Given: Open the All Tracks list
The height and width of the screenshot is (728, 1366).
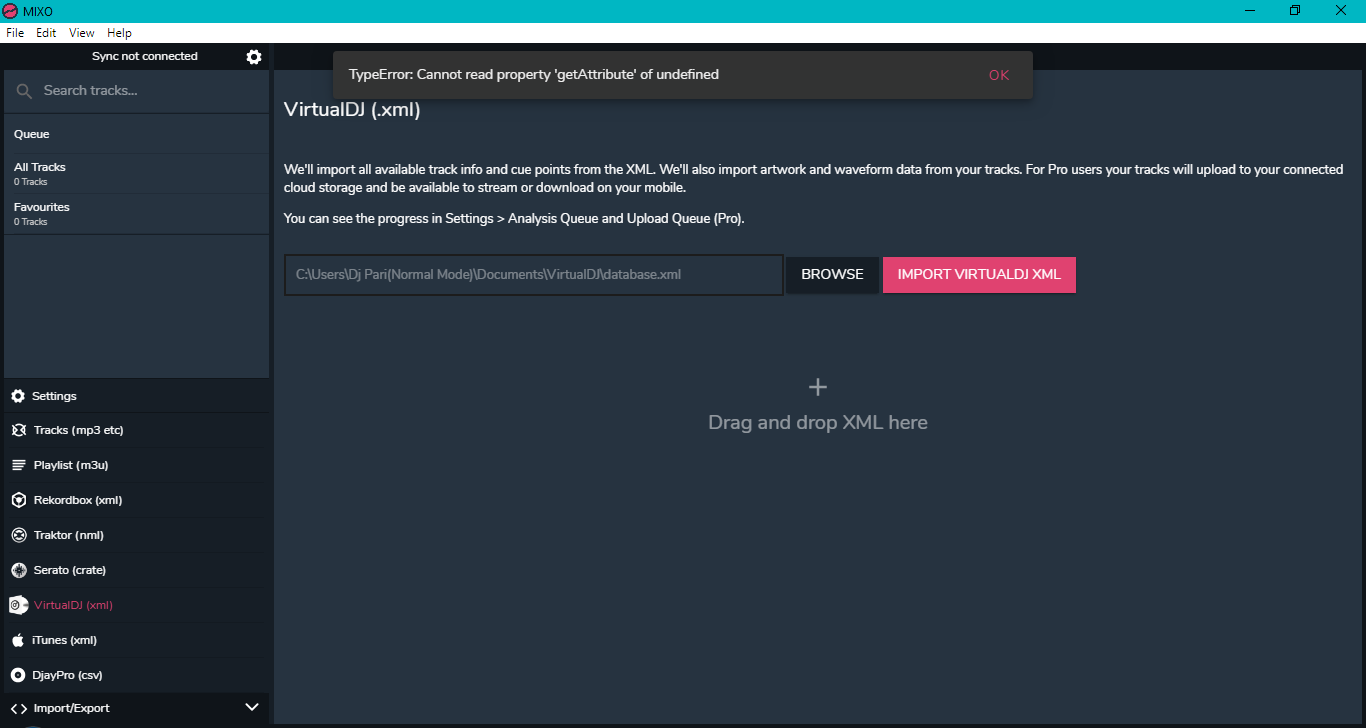Looking at the screenshot, I should pyautogui.click(x=136, y=173).
